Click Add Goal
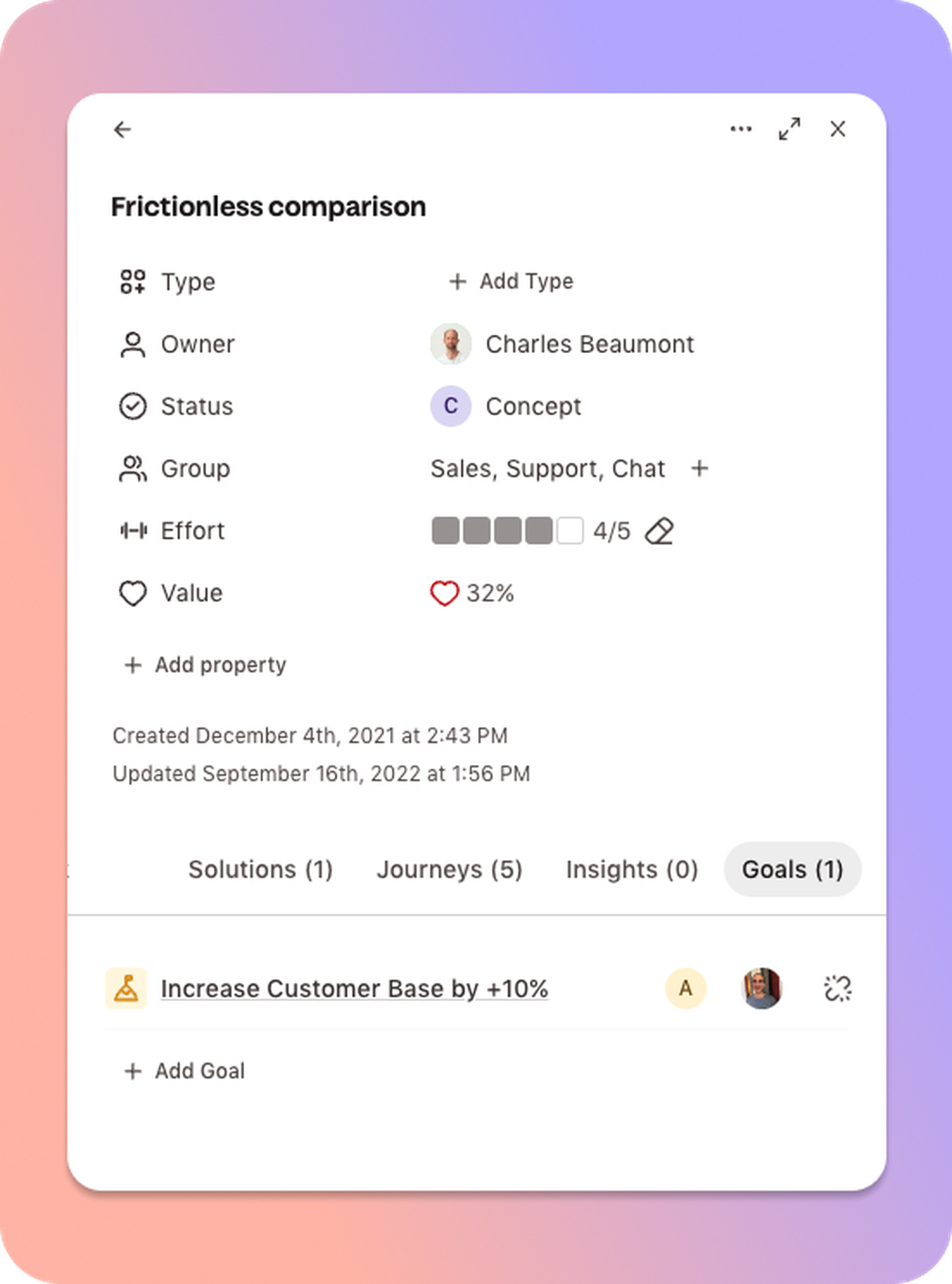Image resolution: width=952 pixels, height=1284 pixels. click(x=184, y=1071)
